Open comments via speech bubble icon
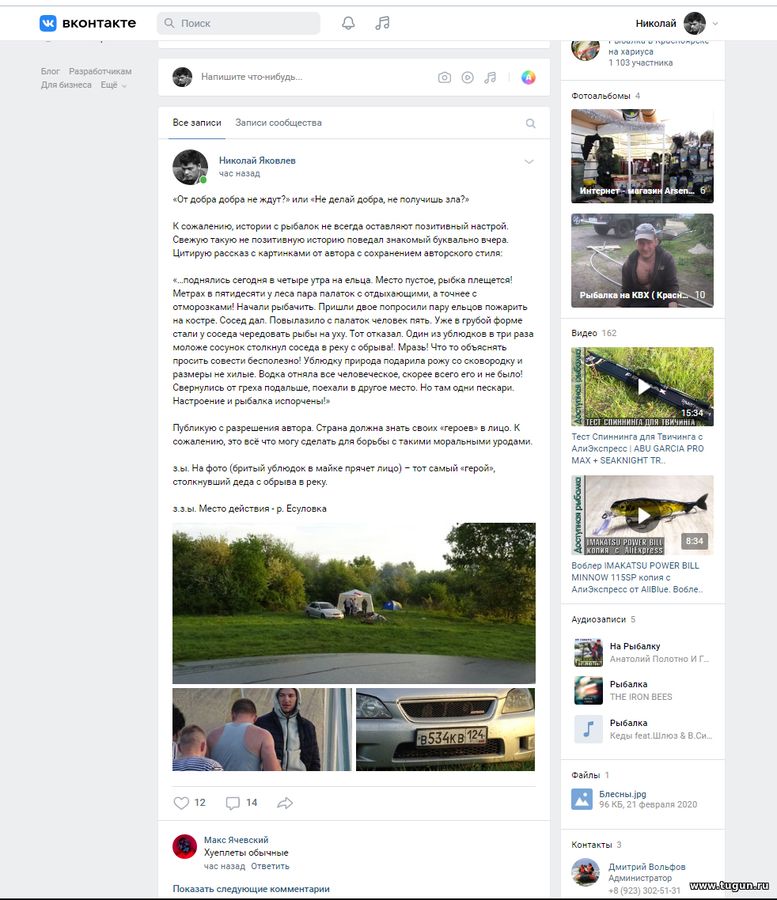Image resolution: width=777 pixels, height=900 pixels. [232, 803]
